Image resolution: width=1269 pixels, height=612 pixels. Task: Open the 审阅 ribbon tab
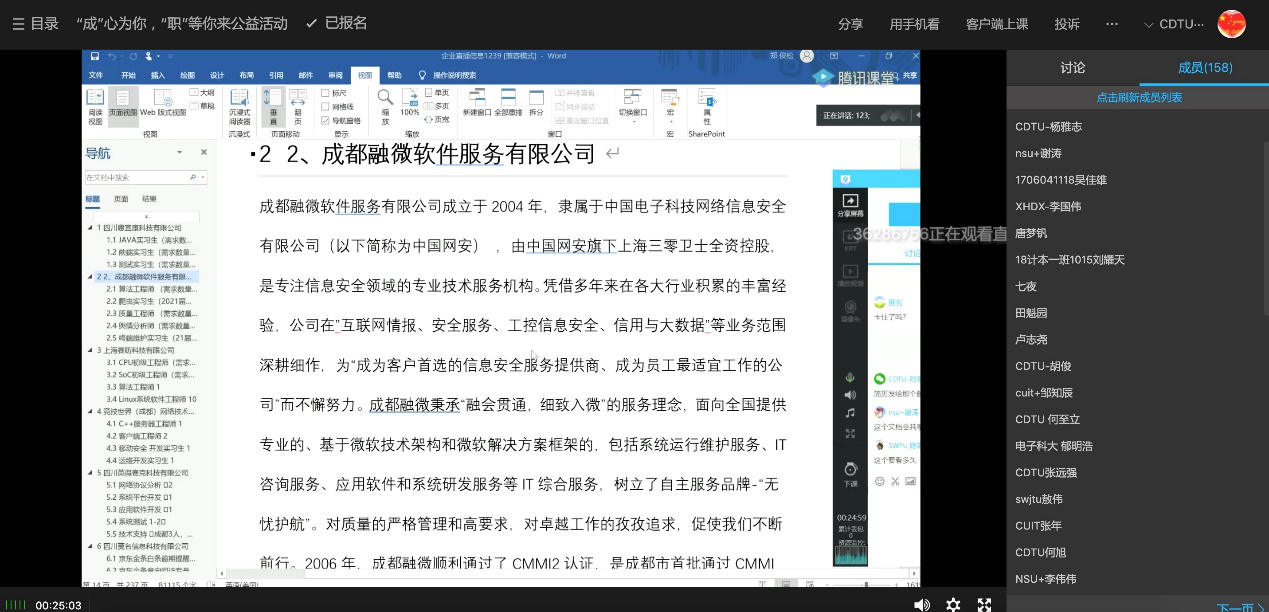point(335,75)
